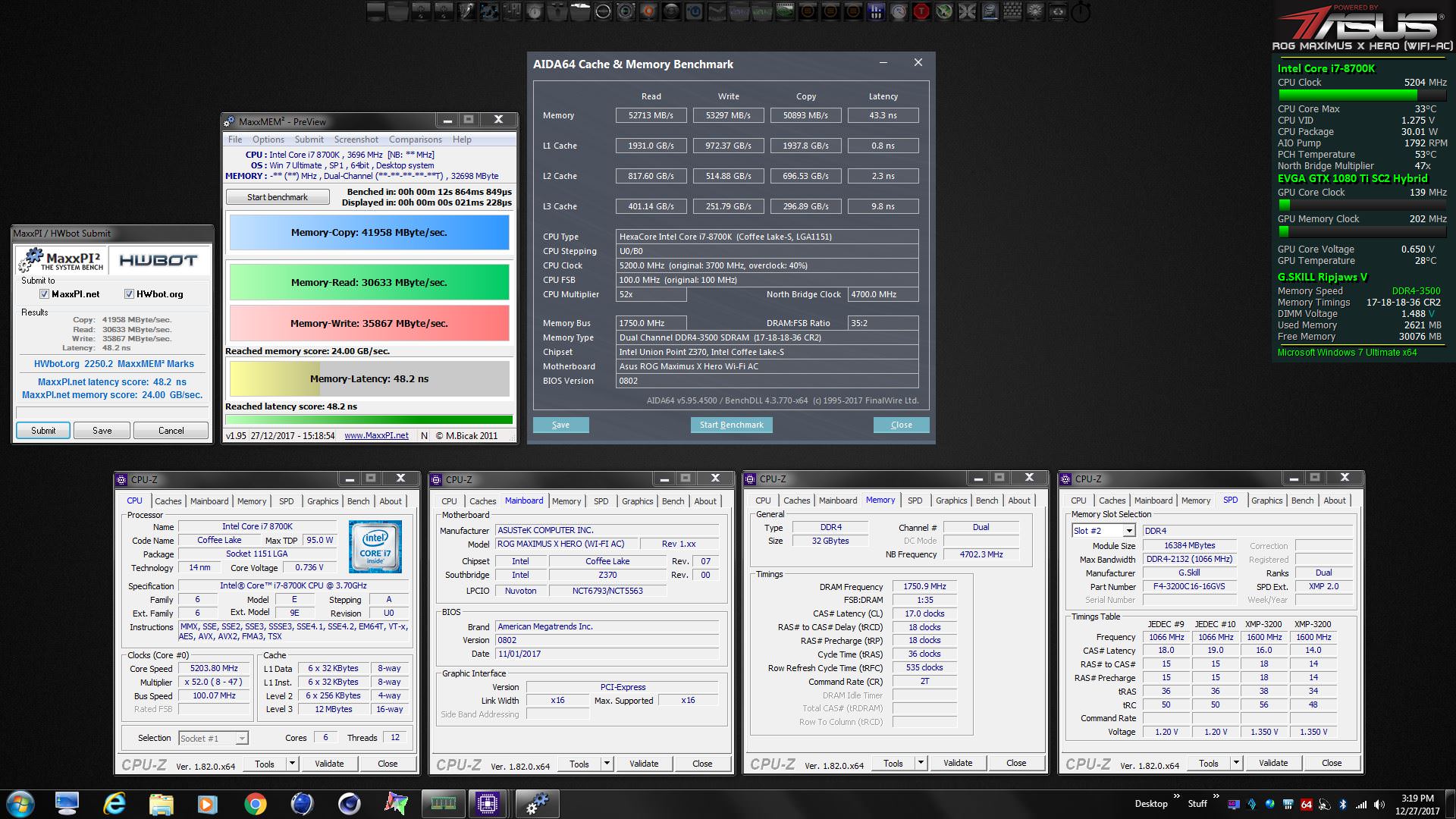Expand the Stuff toolbar chevron
This screenshot has width=1456, height=819.
click(x=1216, y=796)
